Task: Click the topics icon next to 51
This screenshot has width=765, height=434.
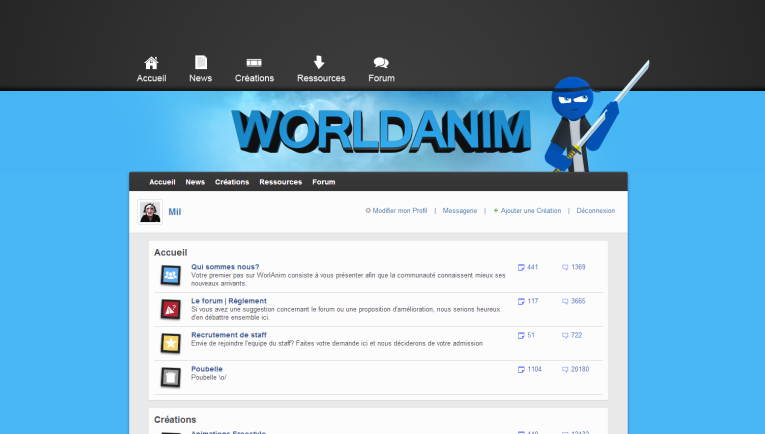Action: pyautogui.click(x=521, y=335)
